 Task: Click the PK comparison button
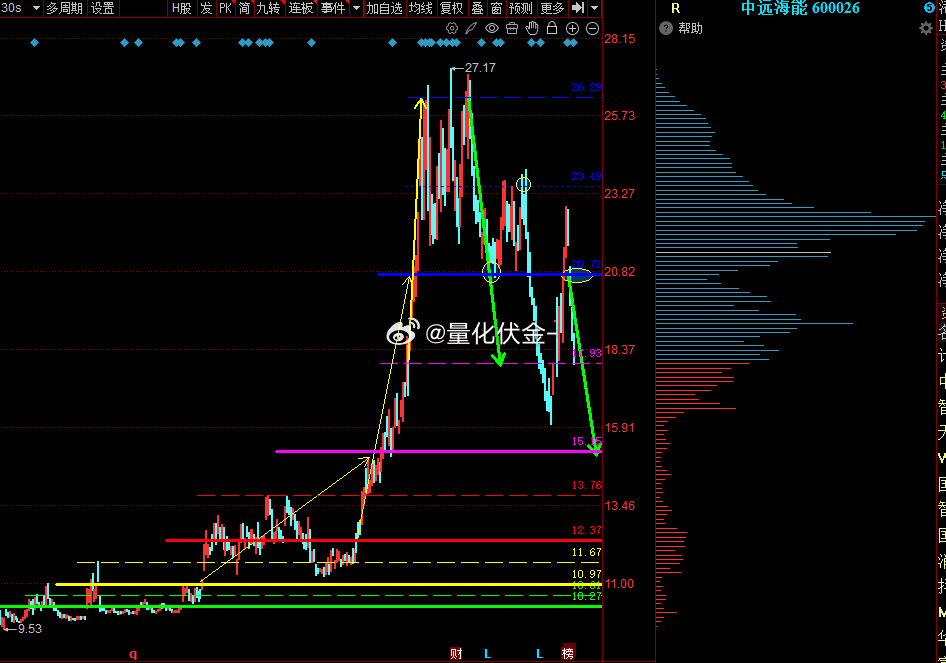(x=225, y=8)
